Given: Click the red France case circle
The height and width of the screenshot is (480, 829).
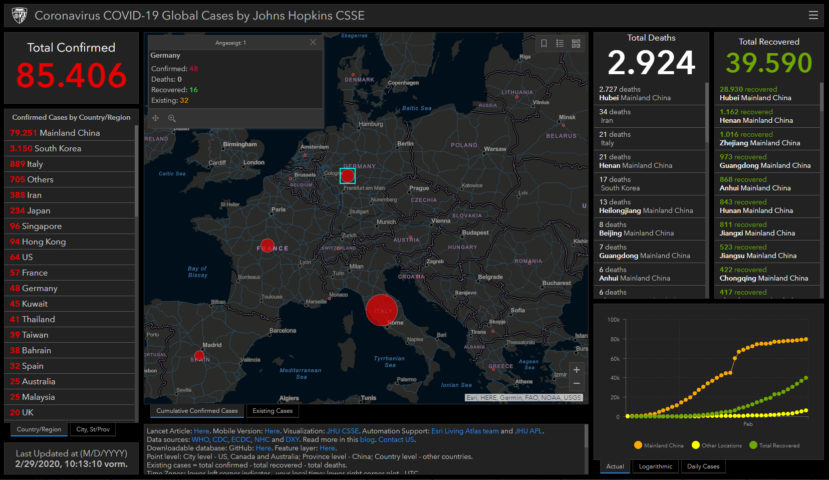Looking at the screenshot, I should point(268,246).
